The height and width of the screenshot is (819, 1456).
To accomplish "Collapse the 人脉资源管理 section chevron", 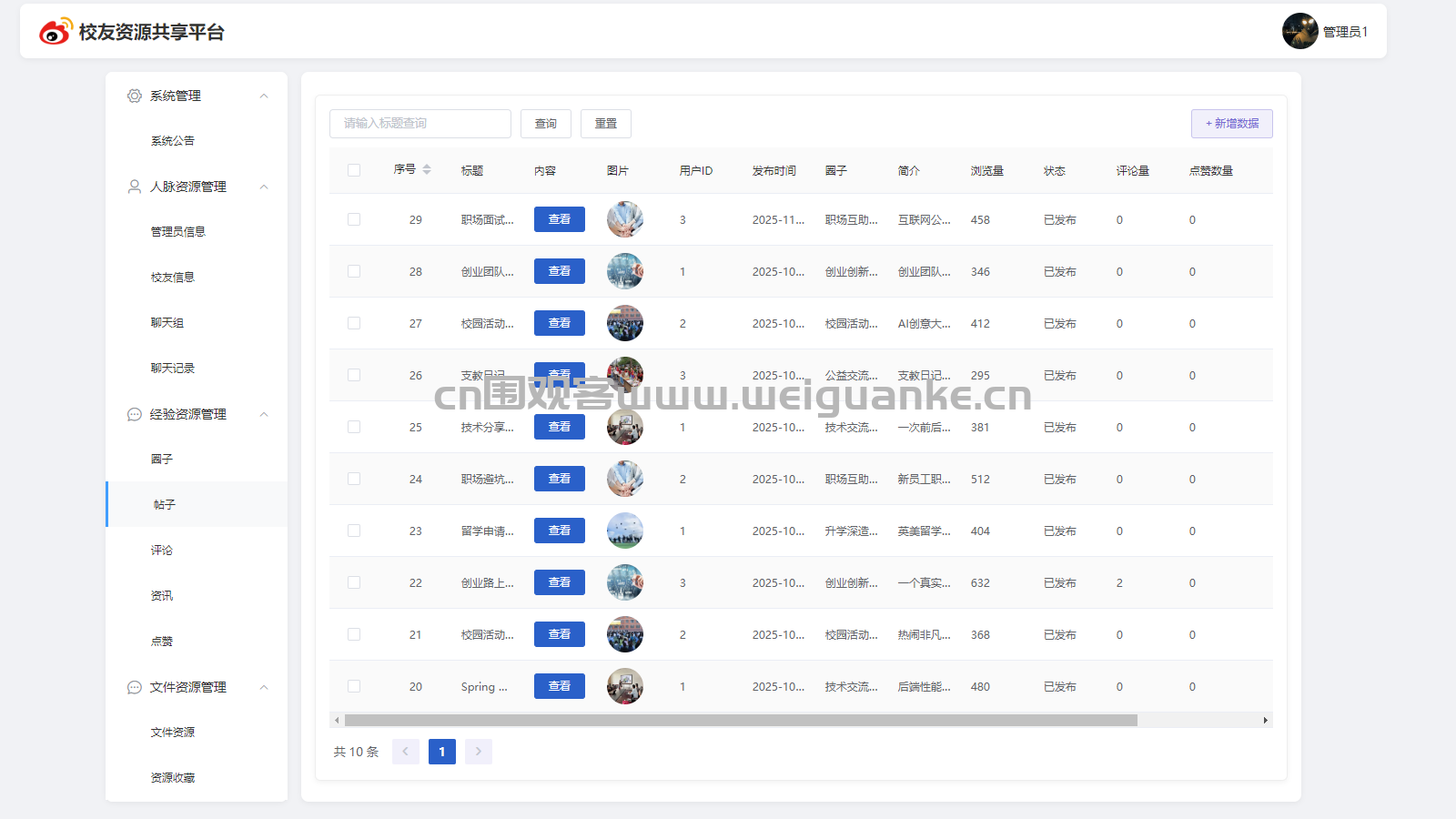I will [x=264, y=187].
